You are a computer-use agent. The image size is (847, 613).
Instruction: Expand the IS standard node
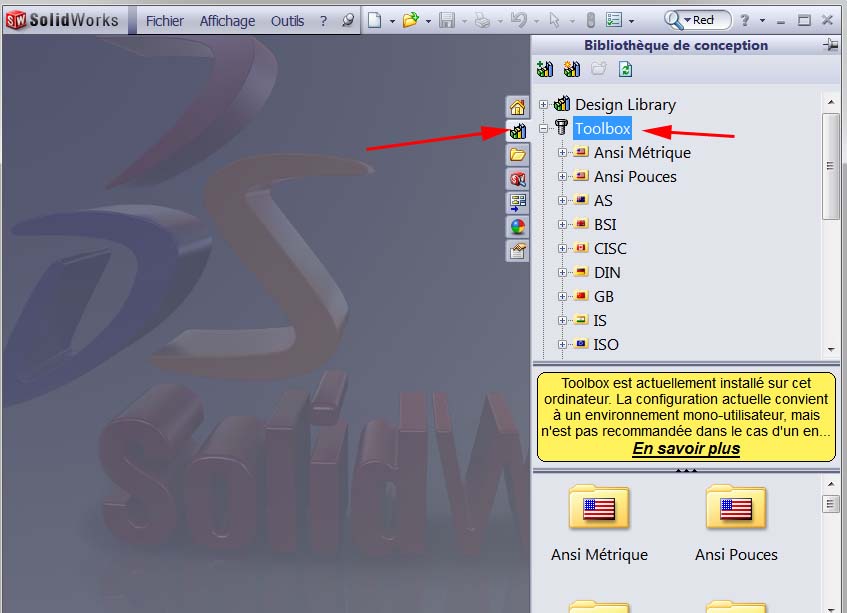(562, 320)
